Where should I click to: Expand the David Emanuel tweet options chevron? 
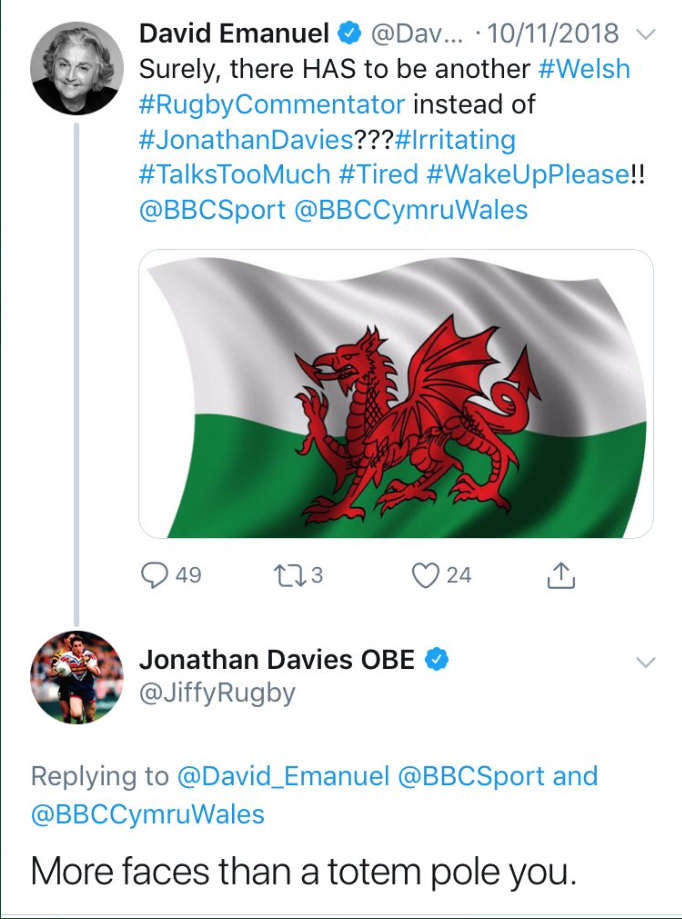tap(646, 34)
